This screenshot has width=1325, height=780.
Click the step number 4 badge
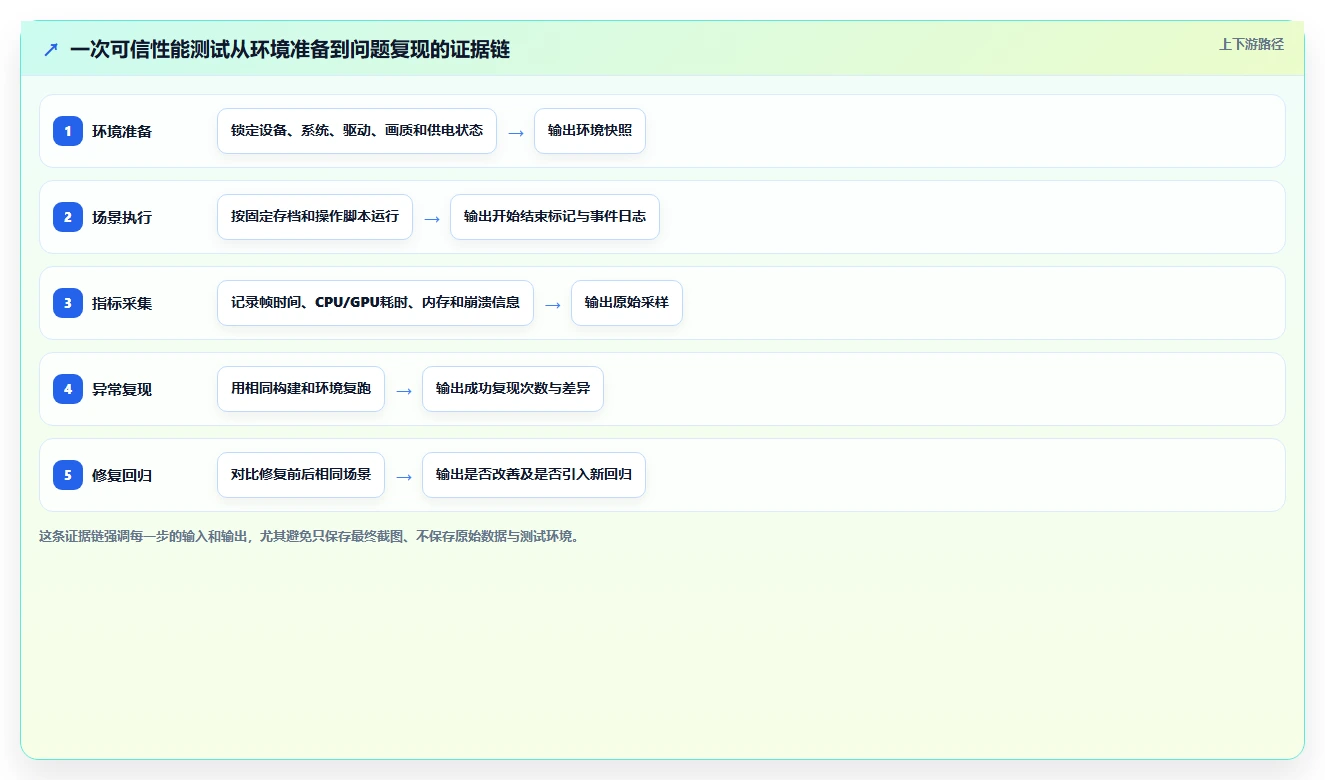click(68, 389)
